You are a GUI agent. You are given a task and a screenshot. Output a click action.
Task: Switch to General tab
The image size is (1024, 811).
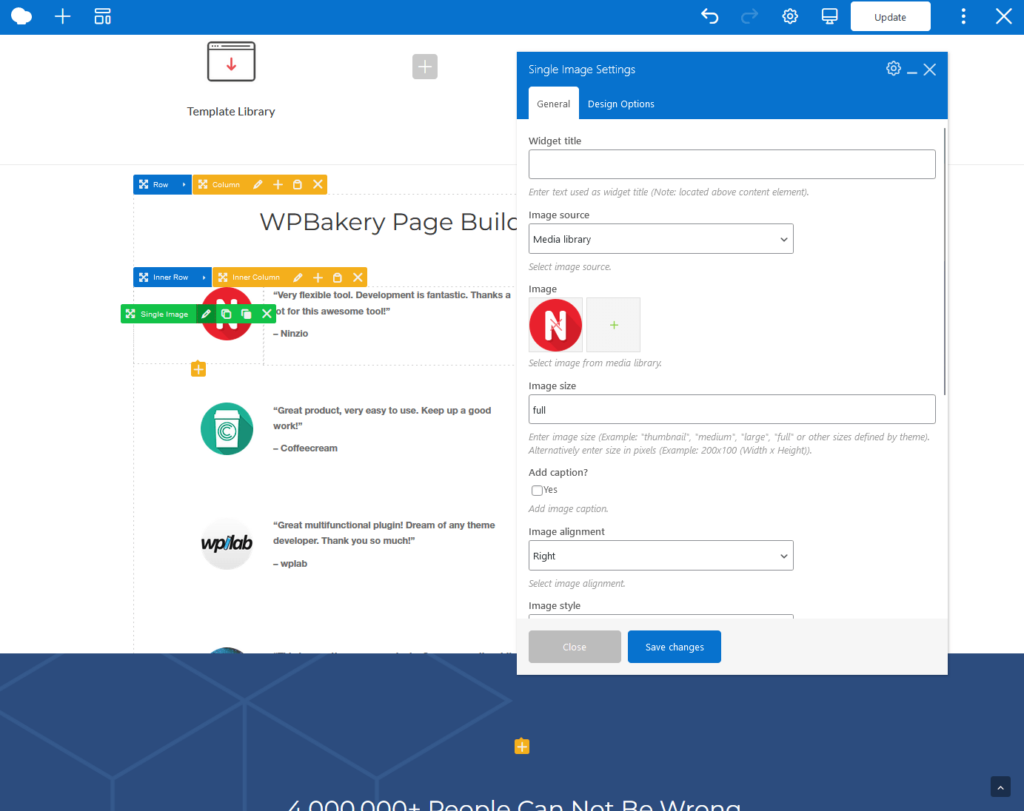click(553, 104)
